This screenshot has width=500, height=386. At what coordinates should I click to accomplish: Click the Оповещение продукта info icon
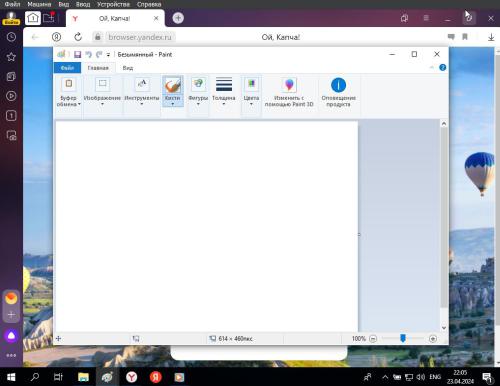(x=338, y=85)
